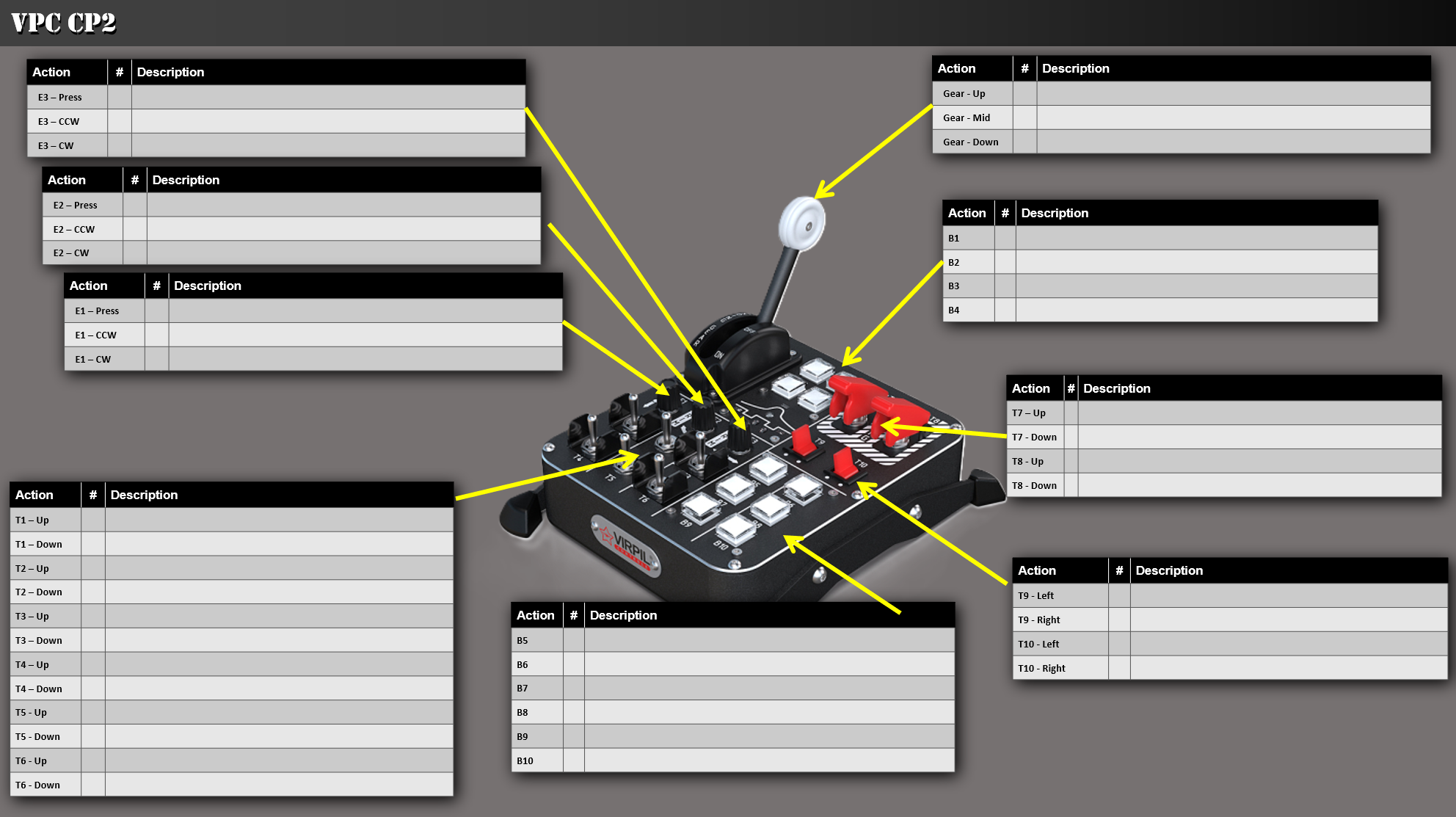
Task: Select the Gear - Up description field
Action: 1233,93
